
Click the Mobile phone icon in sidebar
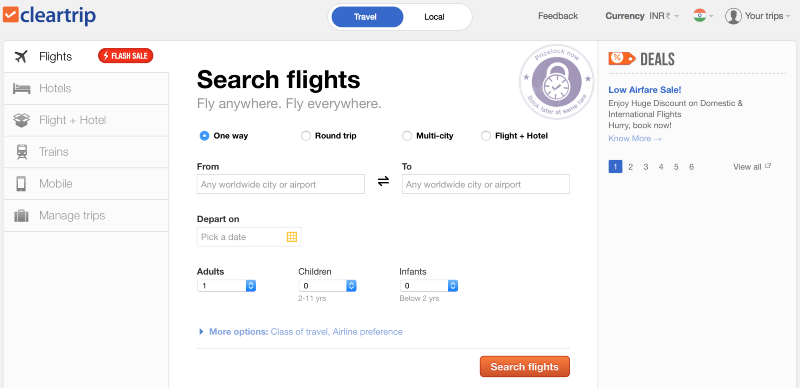coord(21,183)
